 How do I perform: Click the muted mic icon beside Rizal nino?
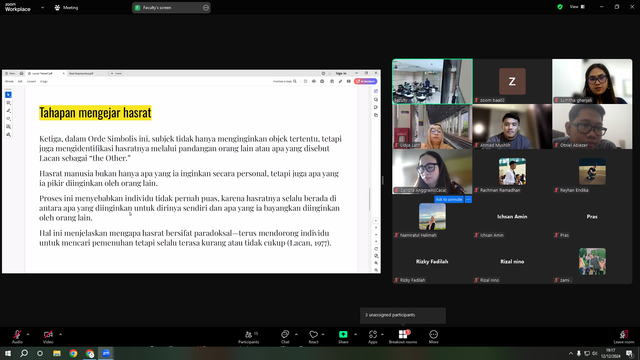[x=476, y=280]
